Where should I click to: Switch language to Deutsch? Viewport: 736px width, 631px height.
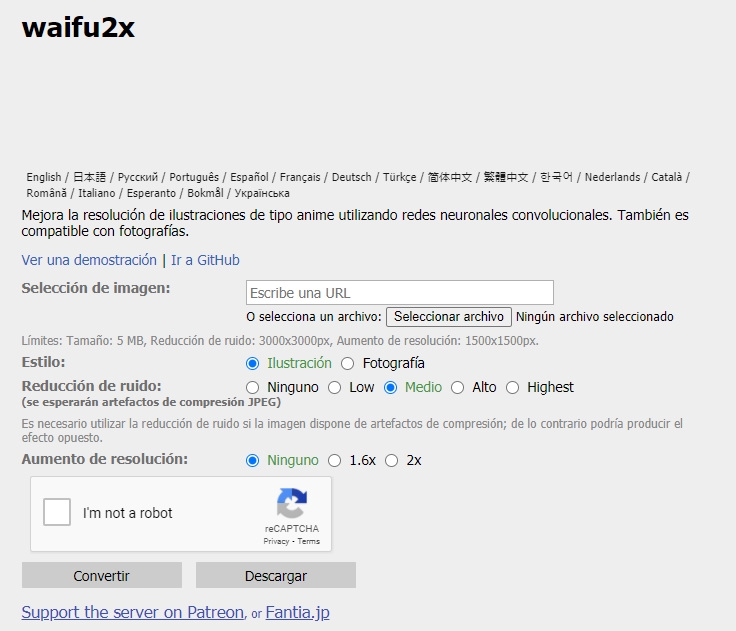point(352,177)
